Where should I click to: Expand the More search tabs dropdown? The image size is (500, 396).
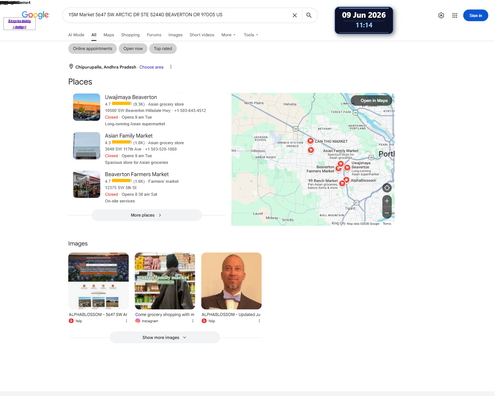click(228, 35)
